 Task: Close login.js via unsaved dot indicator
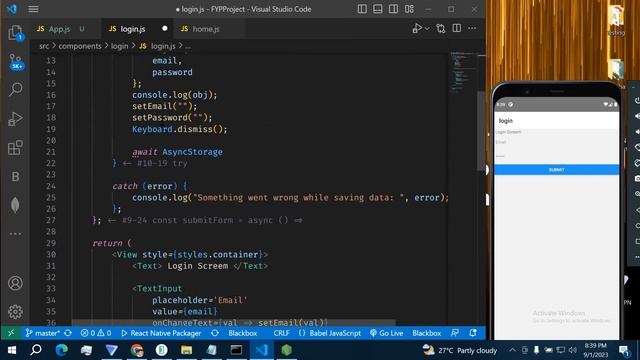coord(164,29)
